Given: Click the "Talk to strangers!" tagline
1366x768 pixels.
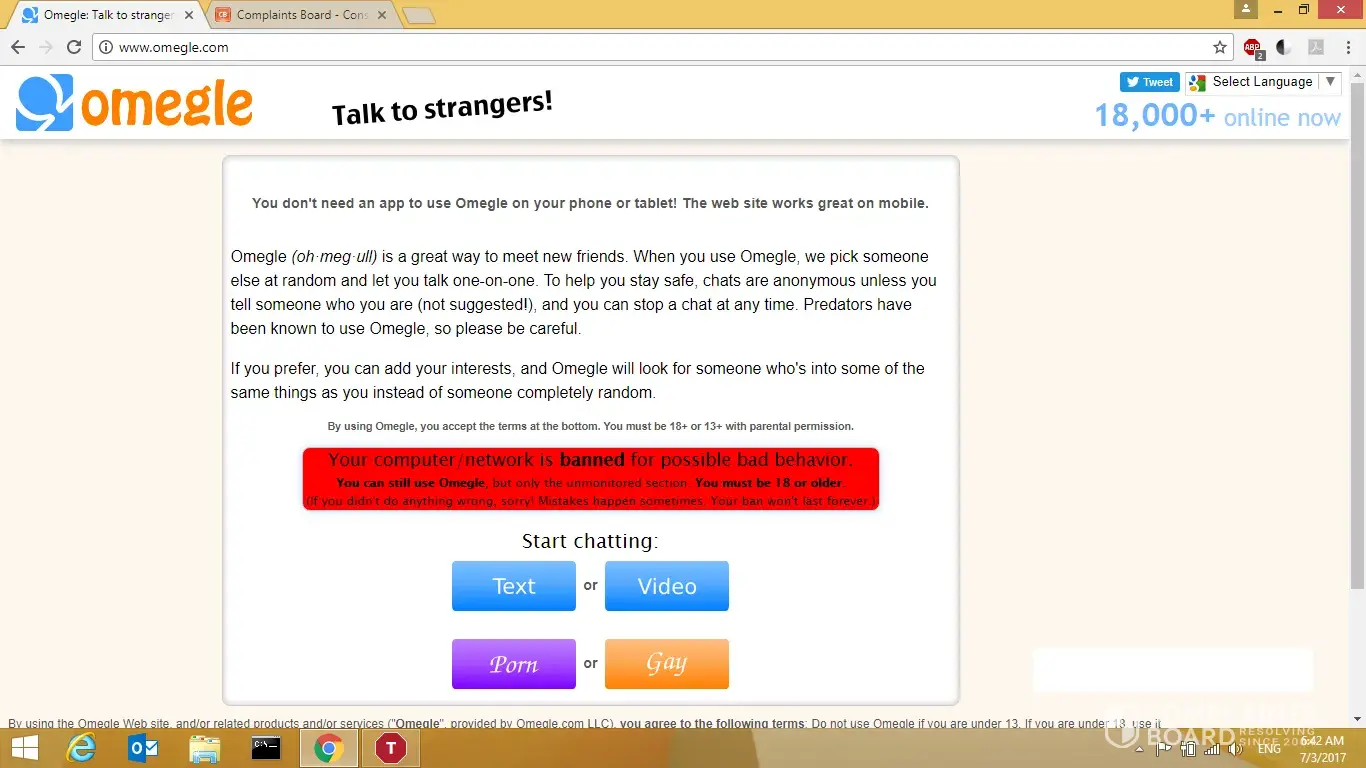Looking at the screenshot, I should coord(442,108).
